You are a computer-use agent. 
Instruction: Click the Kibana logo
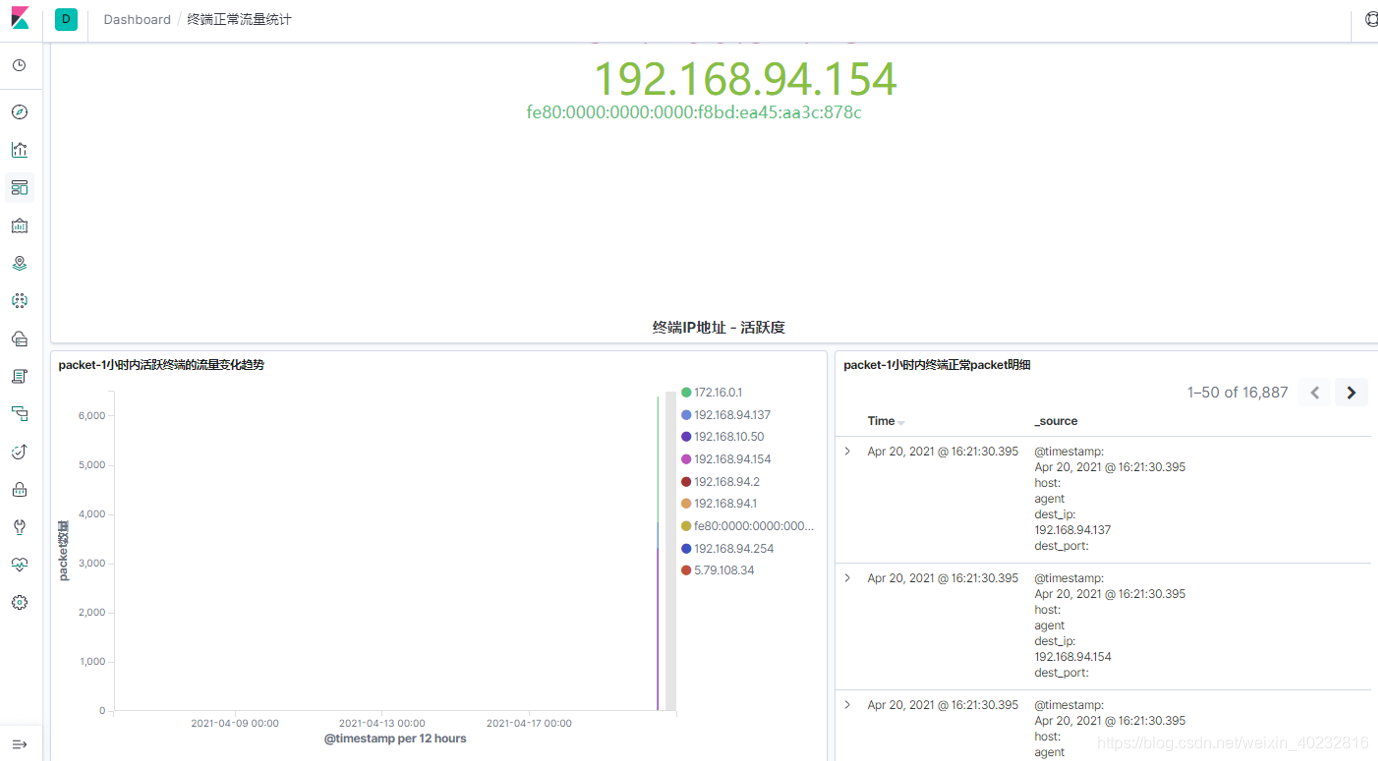(20, 18)
